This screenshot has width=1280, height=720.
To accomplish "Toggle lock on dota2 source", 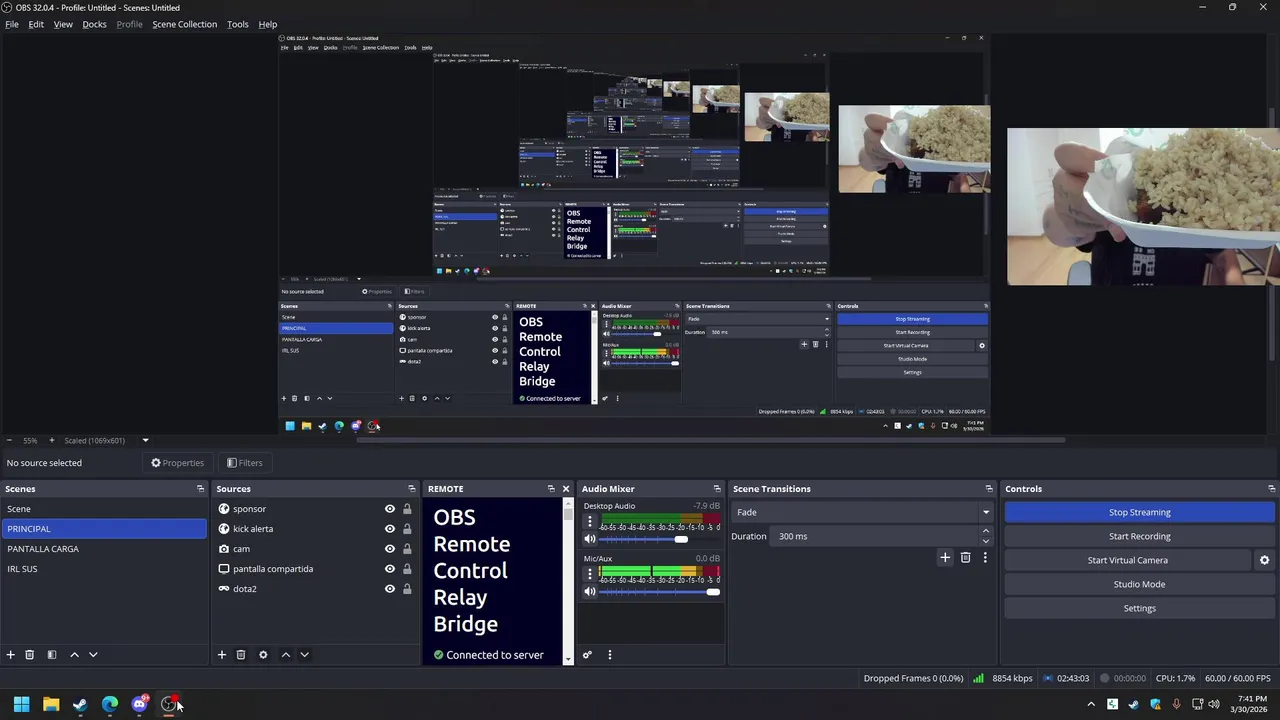I will coord(407,589).
